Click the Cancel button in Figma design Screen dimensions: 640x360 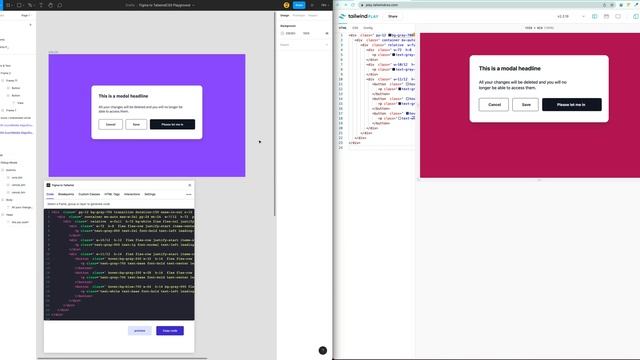point(111,124)
